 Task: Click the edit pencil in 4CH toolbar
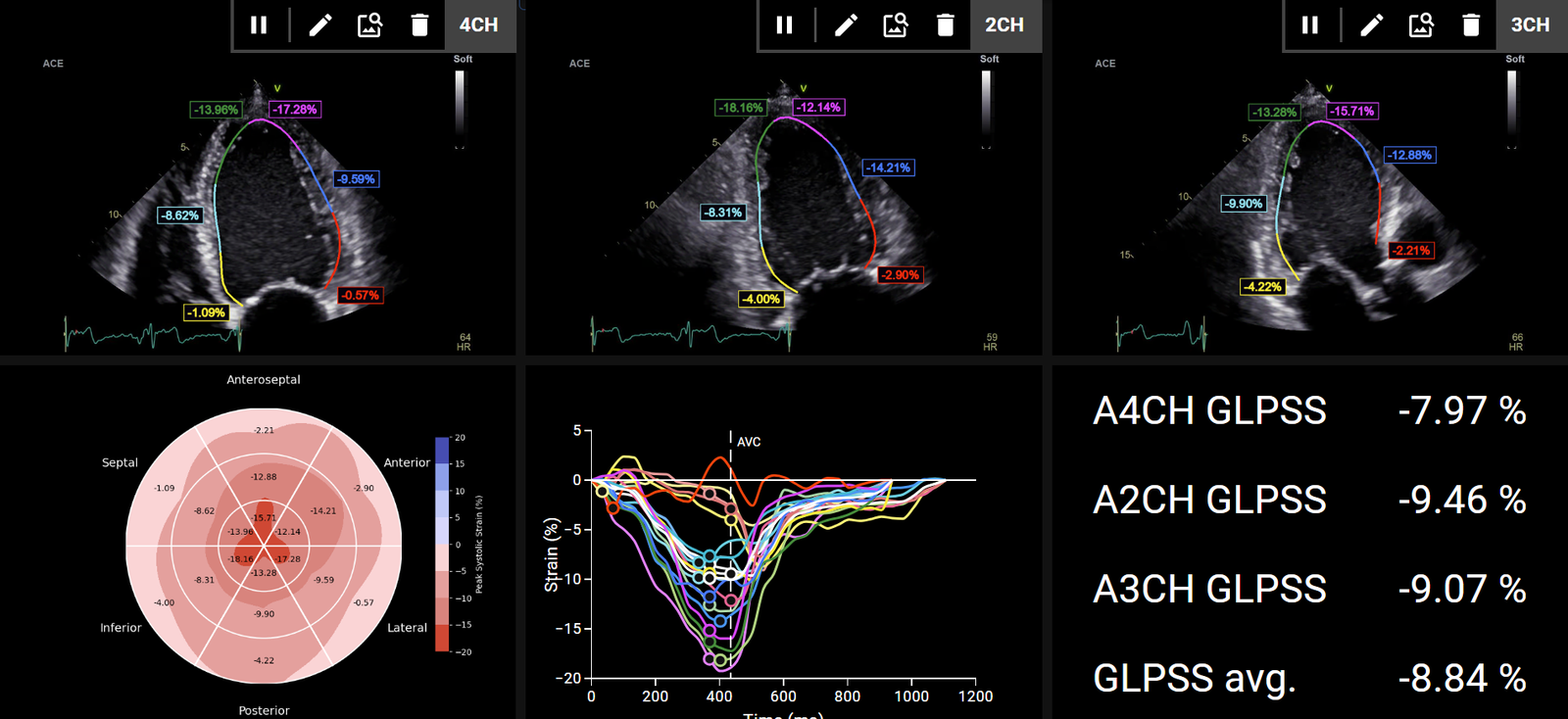[320, 25]
